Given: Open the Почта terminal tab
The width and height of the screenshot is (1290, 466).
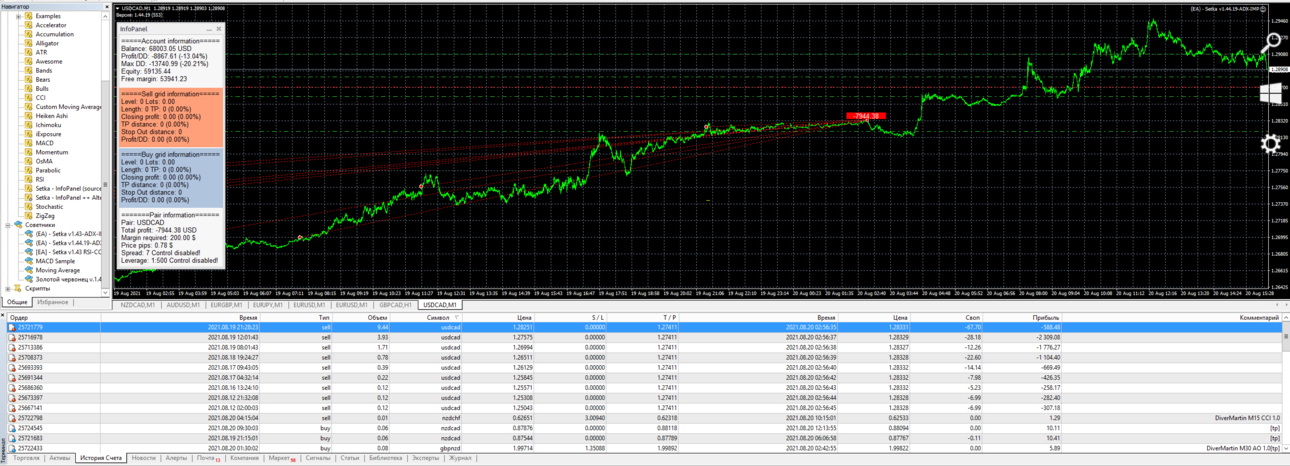Looking at the screenshot, I should [x=208, y=458].
